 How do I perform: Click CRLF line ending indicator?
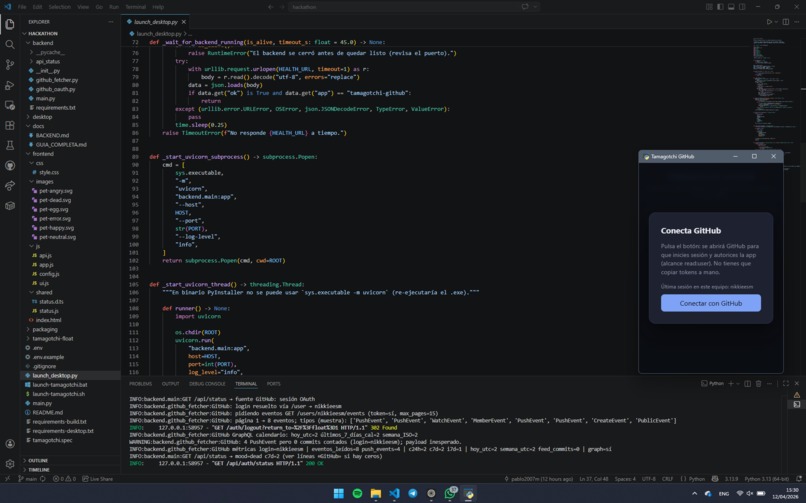[667, 479]
